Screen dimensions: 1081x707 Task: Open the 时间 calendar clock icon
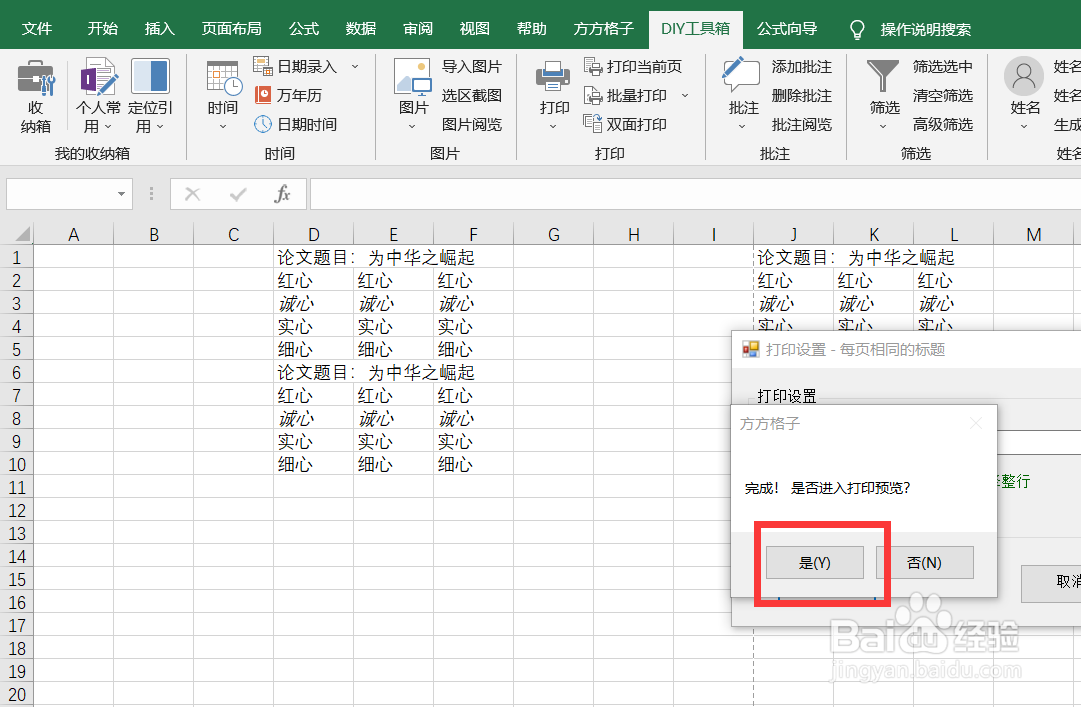(223, 77)
